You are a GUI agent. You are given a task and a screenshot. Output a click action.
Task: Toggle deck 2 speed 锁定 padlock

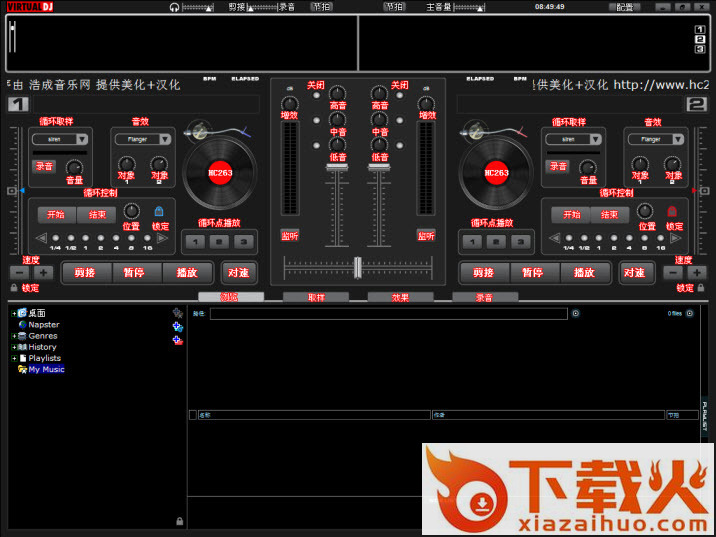coord(700,288)
